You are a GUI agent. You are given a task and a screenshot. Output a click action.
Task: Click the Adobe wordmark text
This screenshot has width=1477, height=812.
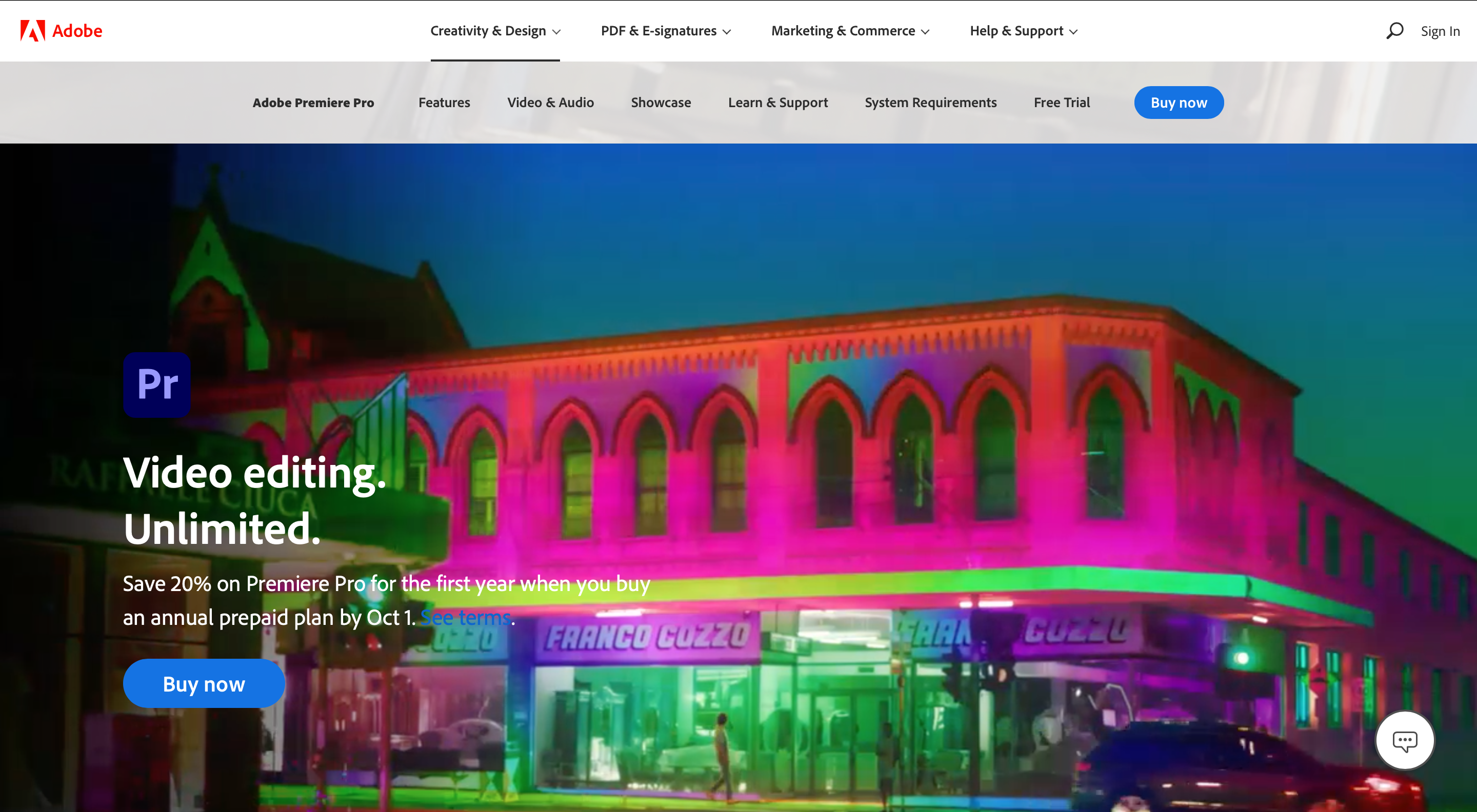(77, 31)
